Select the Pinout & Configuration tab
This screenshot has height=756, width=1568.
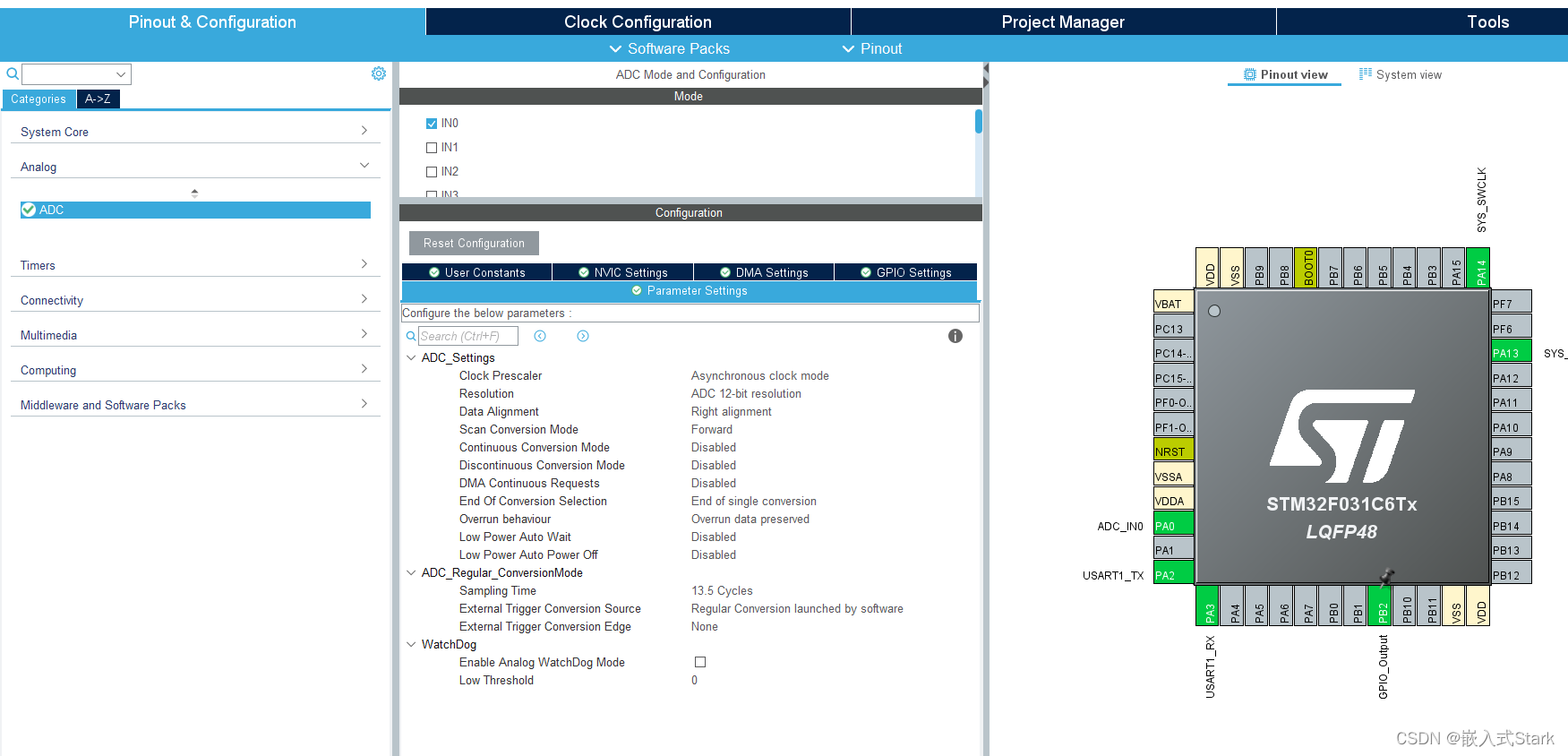pyautogui.click(x=212, y=21)
